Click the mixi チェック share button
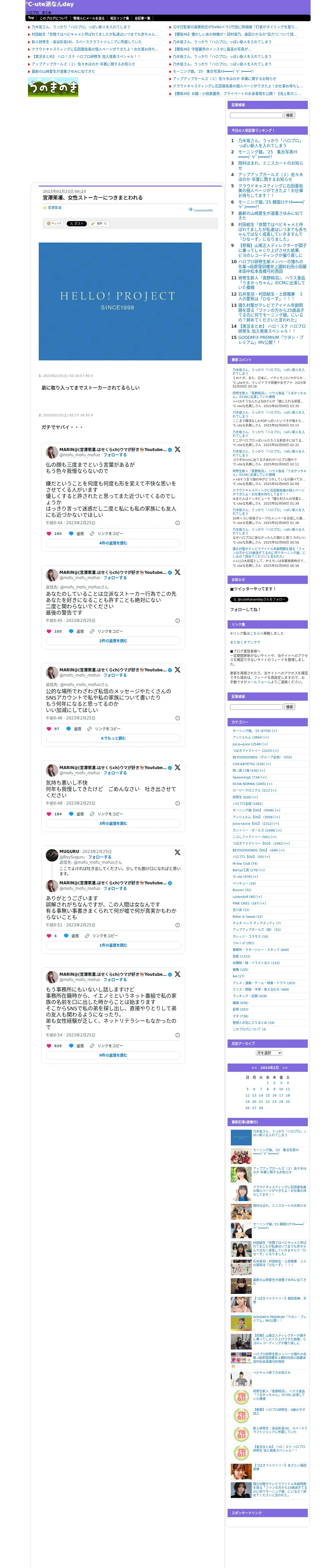 point(54,223)
